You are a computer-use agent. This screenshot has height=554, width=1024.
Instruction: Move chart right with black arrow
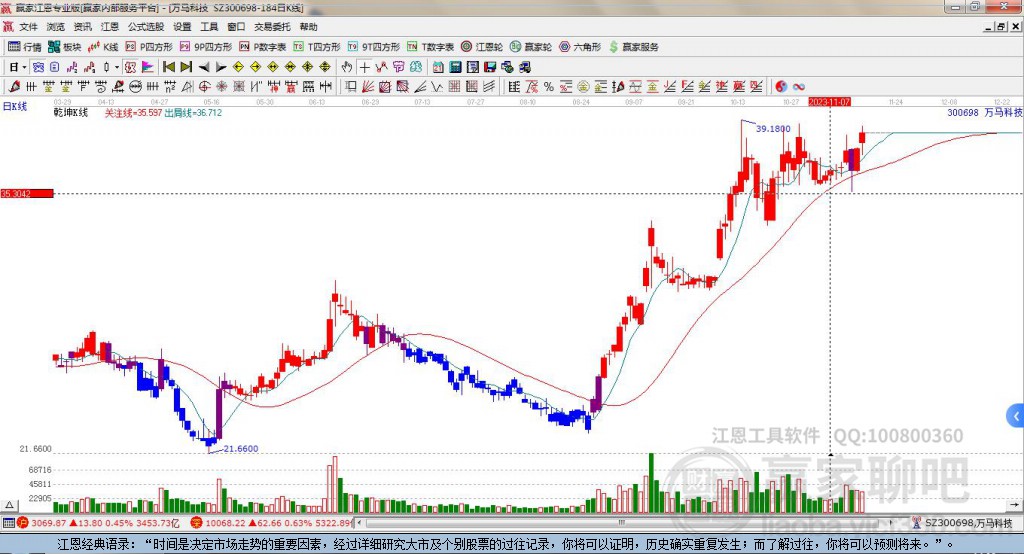point(221,67)
